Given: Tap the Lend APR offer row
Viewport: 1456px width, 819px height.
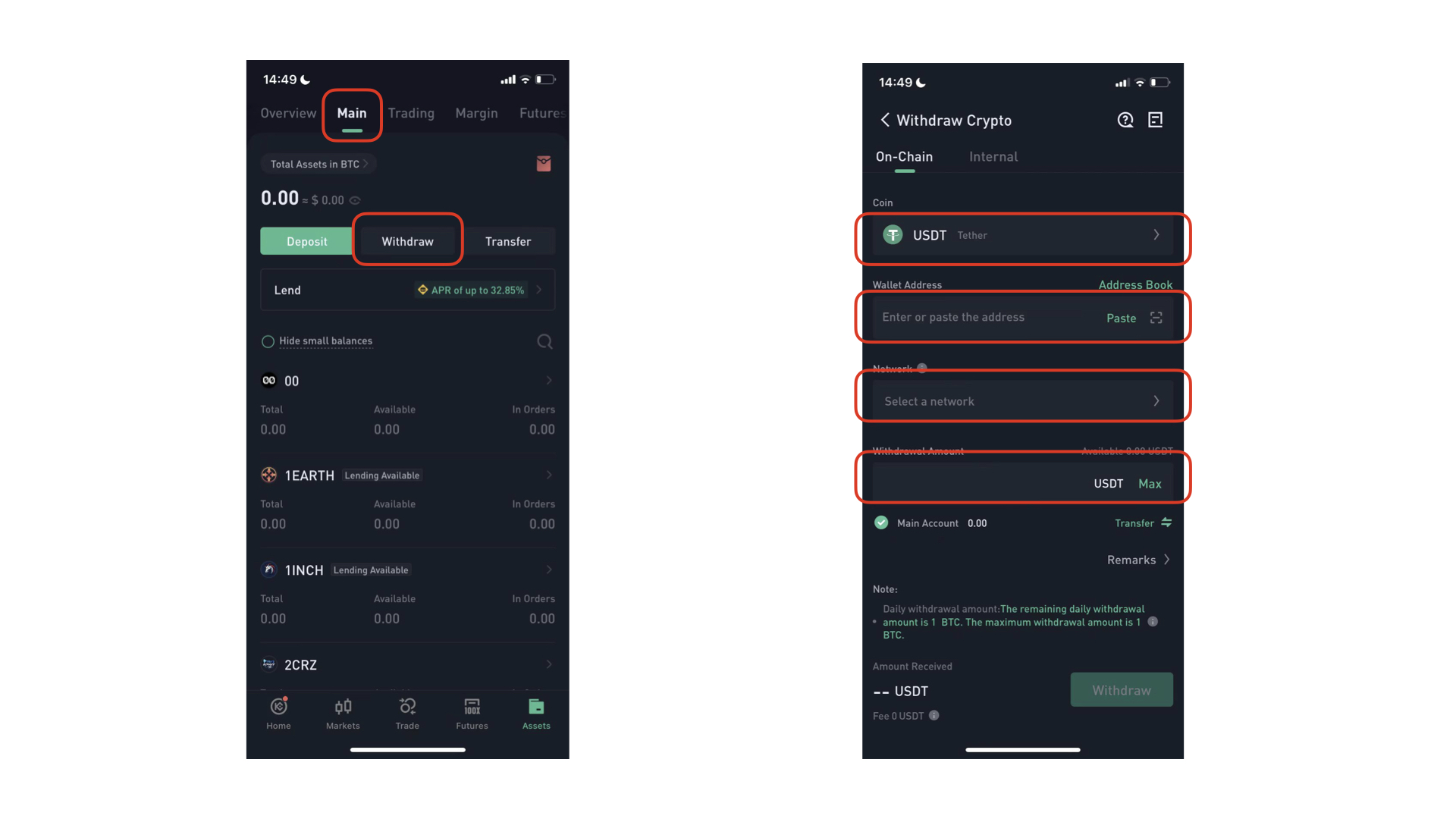Looking at the screenshot, I should point(409,290).
